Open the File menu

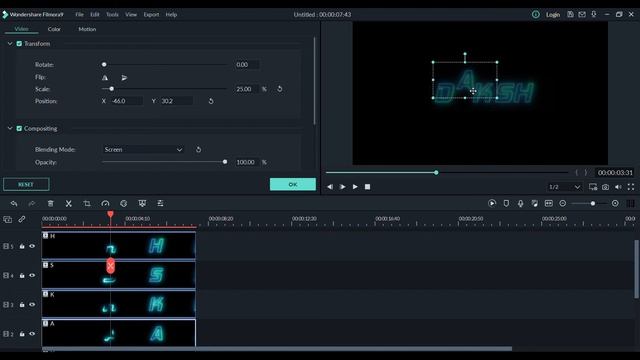click(79, 14)
